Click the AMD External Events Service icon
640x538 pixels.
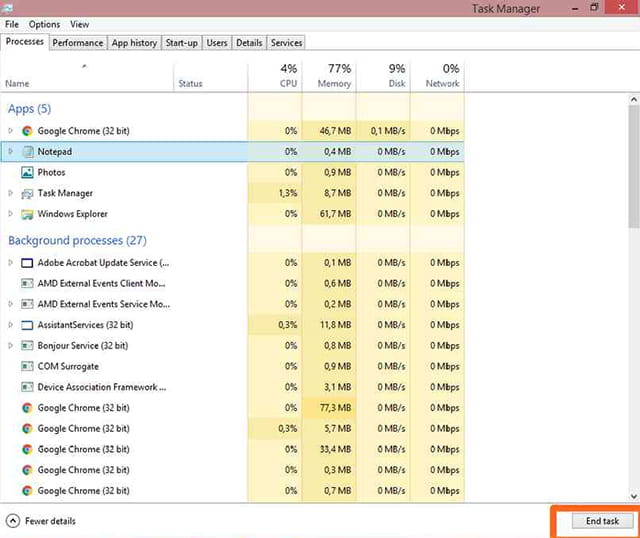click(27, 304)
